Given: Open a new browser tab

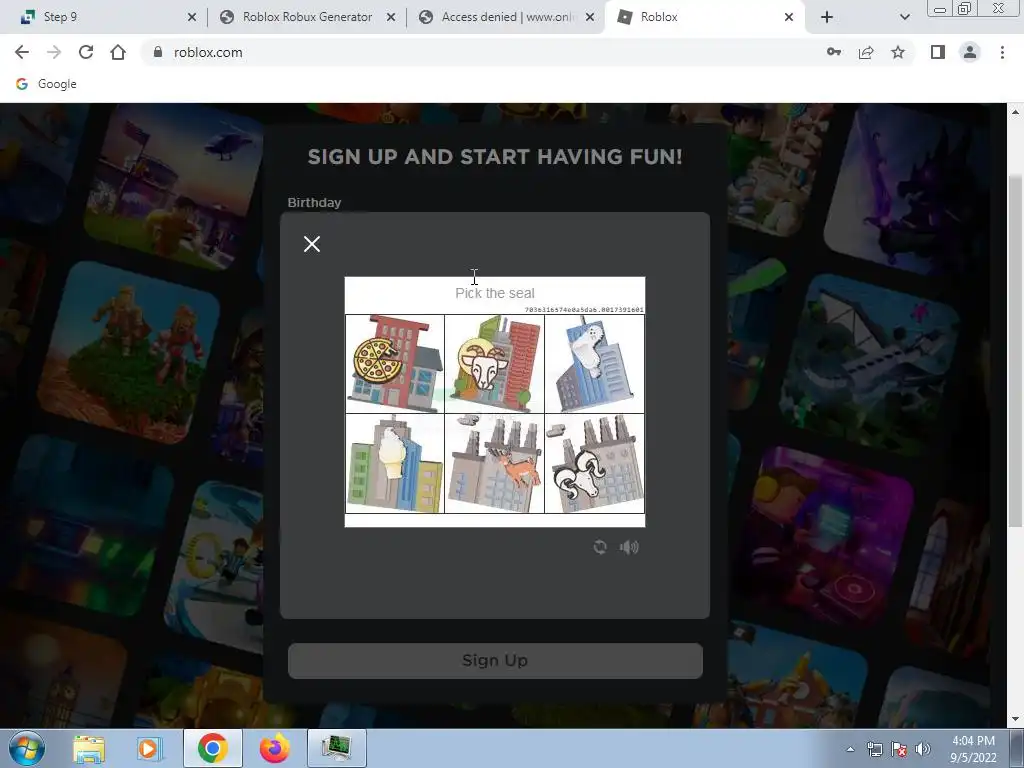Looking at the screenshot, I should 827,17.
